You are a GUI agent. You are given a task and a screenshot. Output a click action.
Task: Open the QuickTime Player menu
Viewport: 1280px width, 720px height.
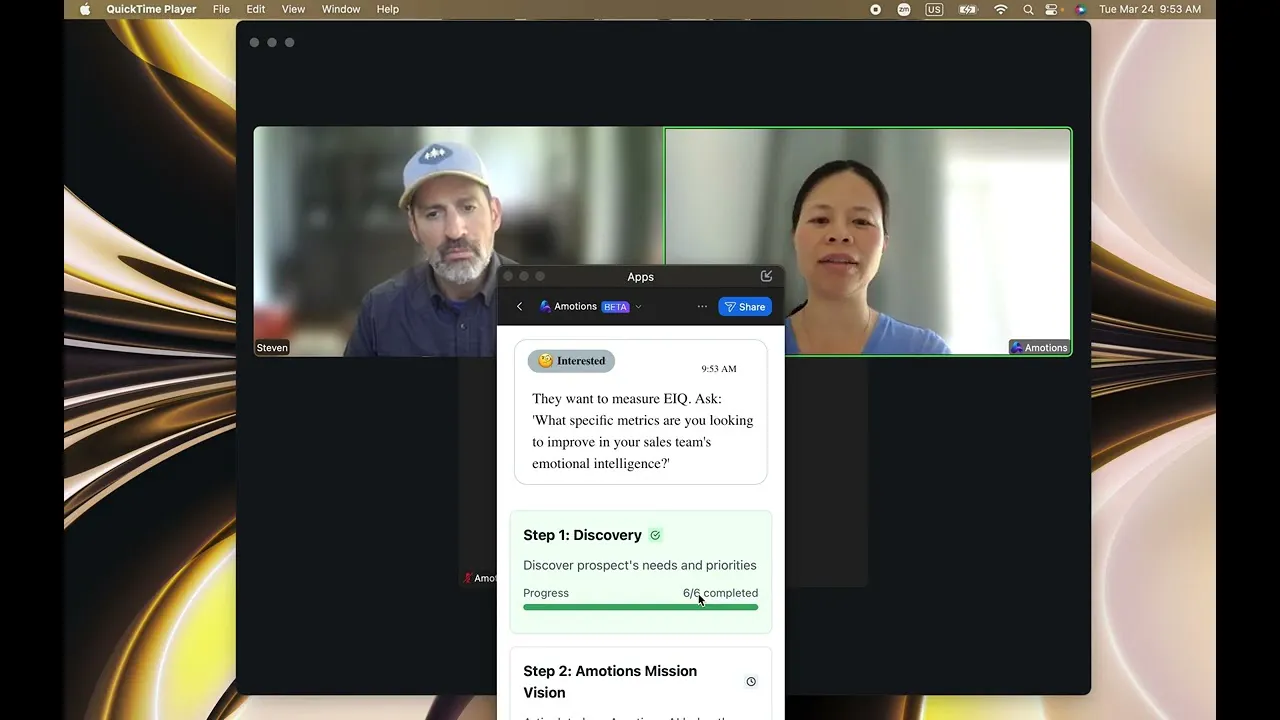tap(153, 9)
